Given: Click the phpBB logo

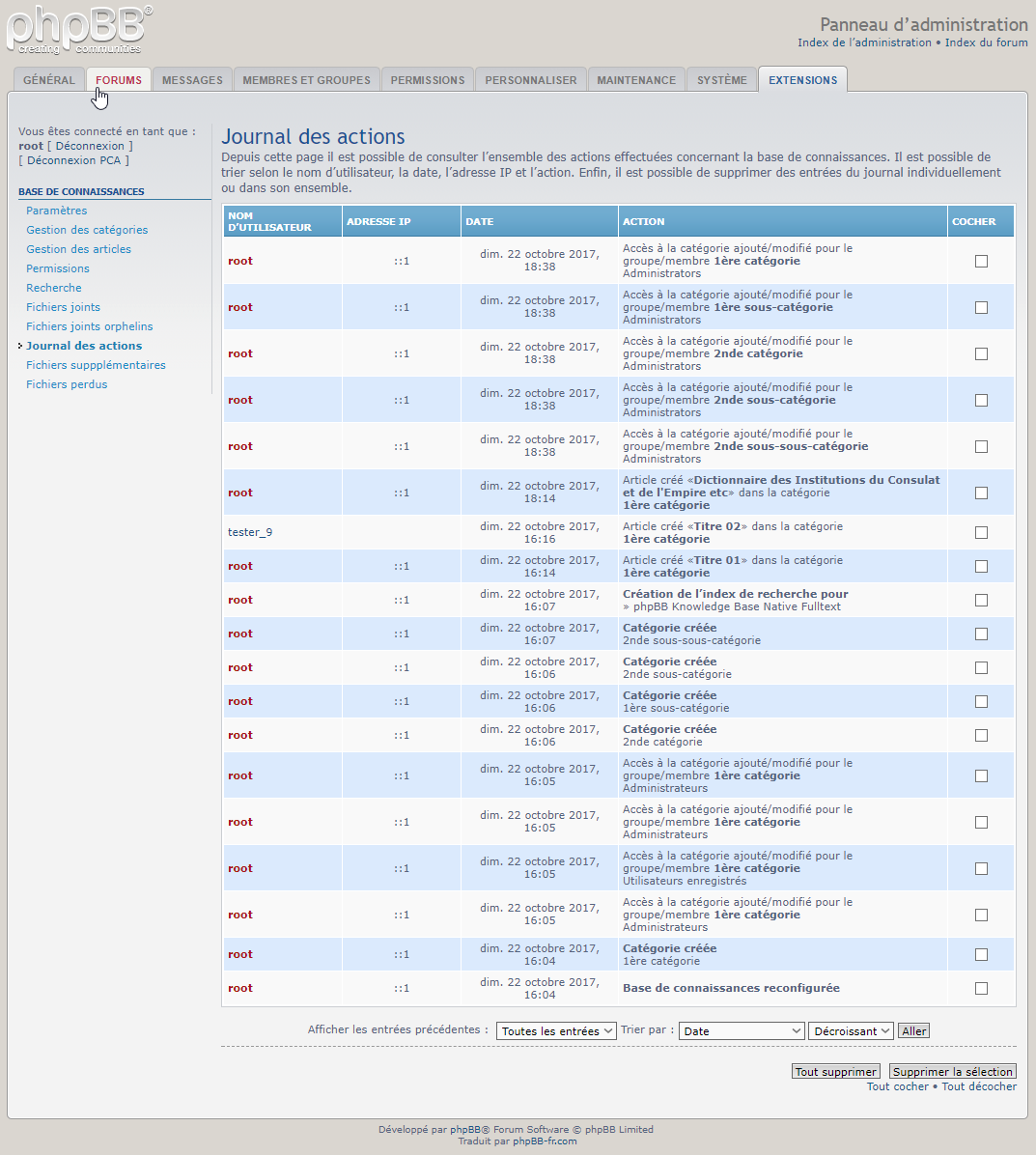Looking at the screenshot, I should pyautogui.click(x=79, y=30).
